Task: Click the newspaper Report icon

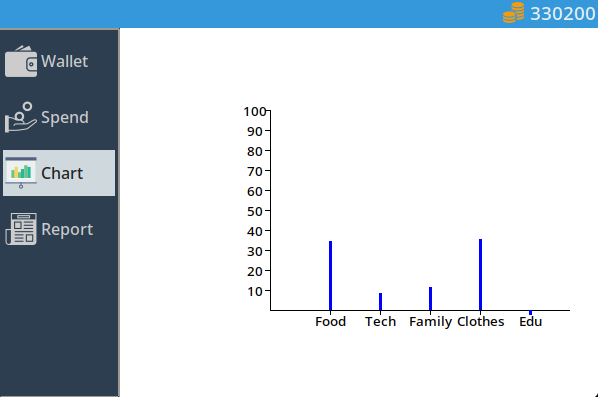Action: [21, 229]
